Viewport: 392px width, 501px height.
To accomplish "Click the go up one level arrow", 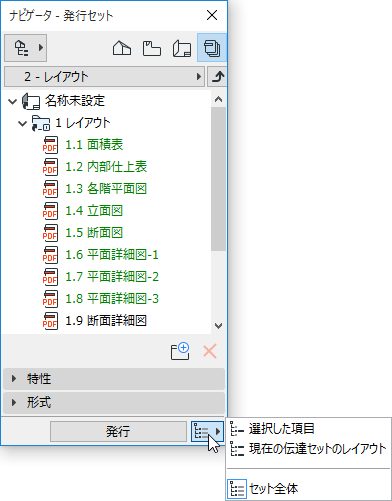I will pos(217,77).
